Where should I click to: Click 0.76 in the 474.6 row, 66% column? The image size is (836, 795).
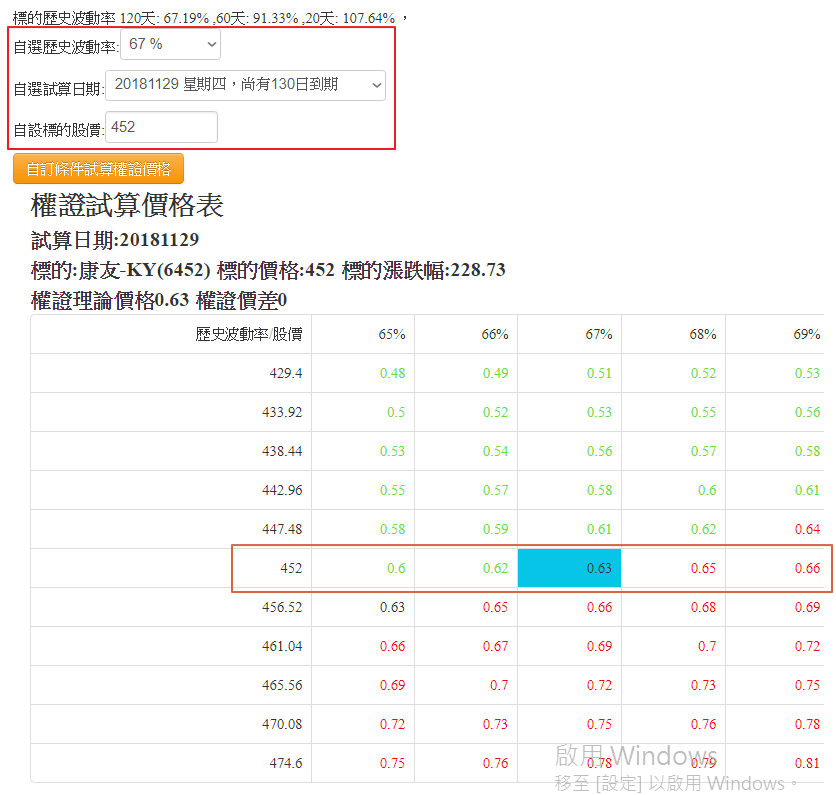[x=495, y=763]
